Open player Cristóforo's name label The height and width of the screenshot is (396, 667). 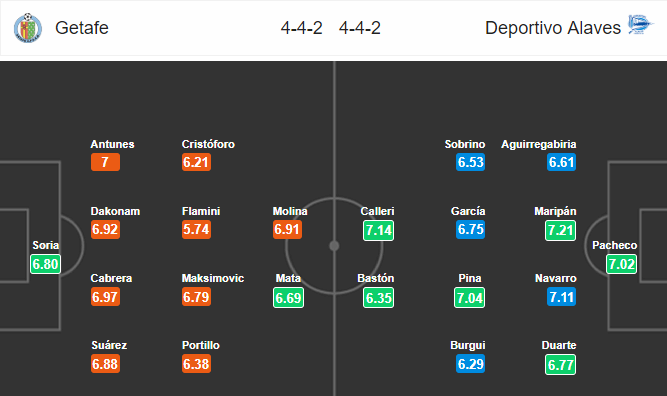[208, 144]
